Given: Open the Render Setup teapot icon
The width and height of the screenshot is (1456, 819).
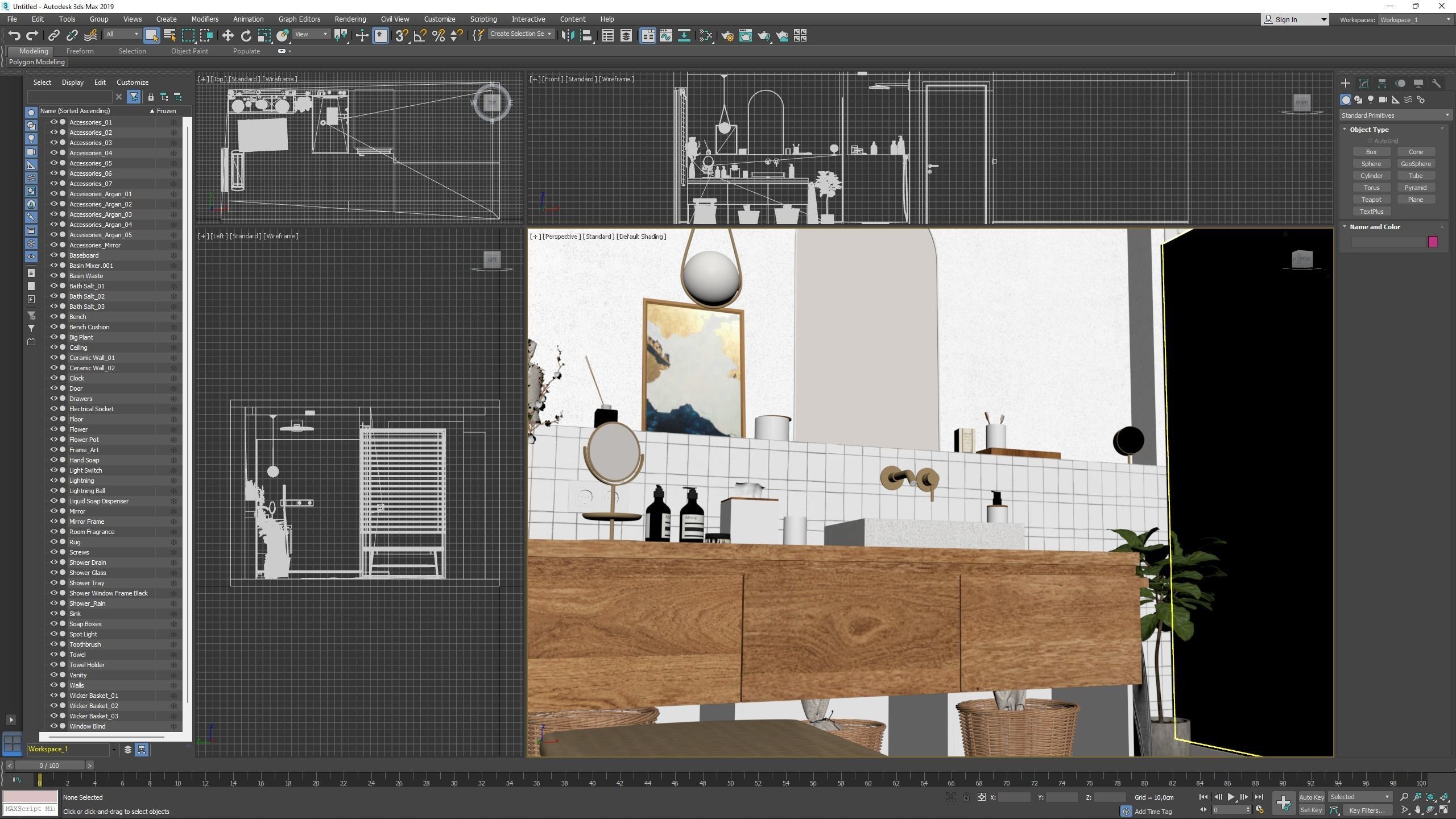Looking at the screenshot, I should (x=727, y=36).
